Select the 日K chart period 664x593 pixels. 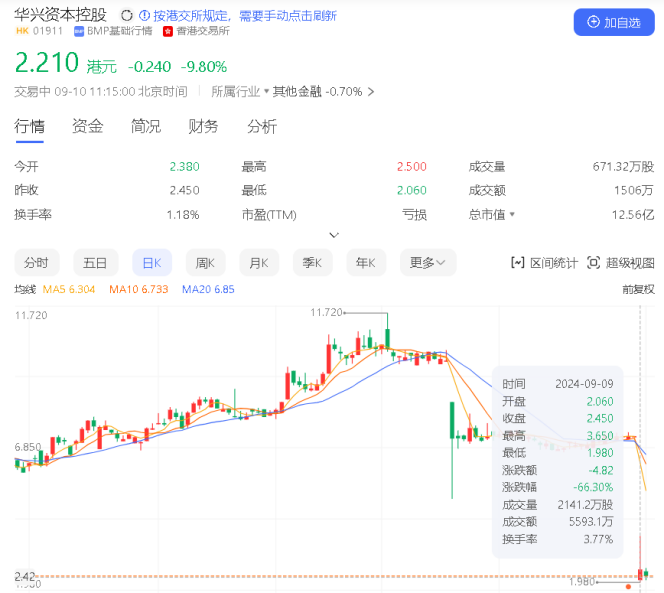(x=152, y=263)
